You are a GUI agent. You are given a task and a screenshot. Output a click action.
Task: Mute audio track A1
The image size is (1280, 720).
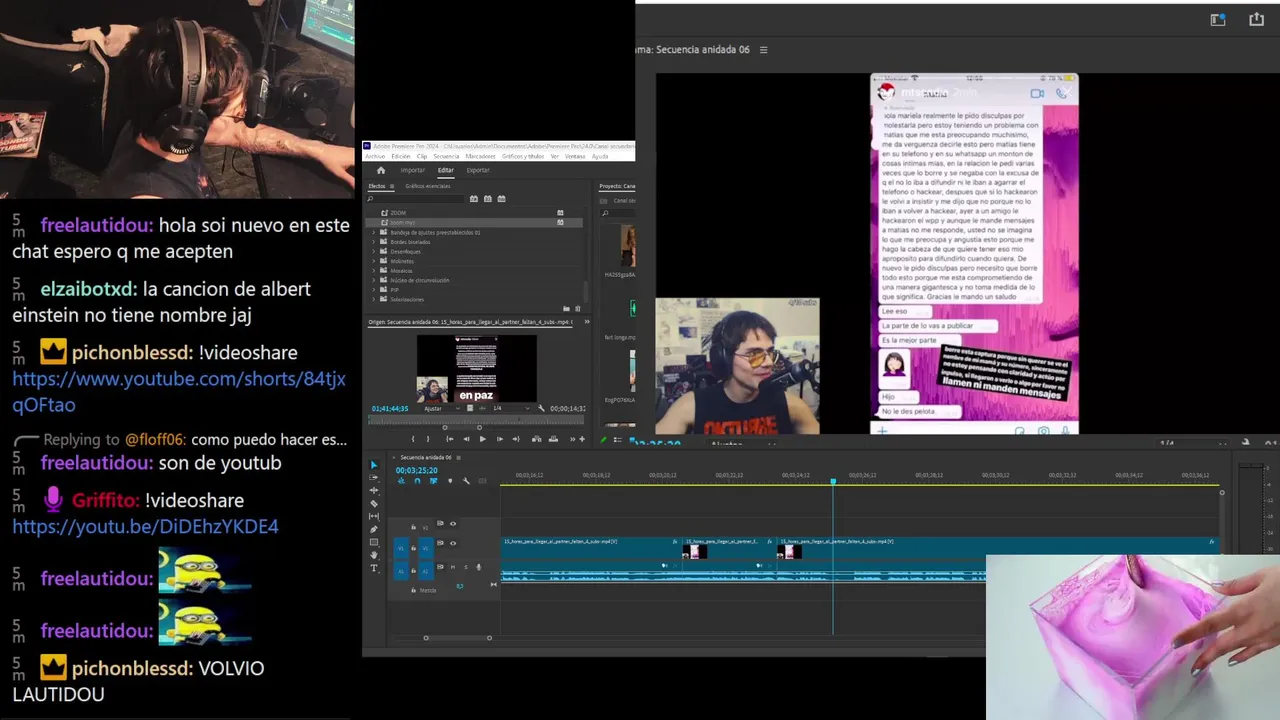click(x=453, y=567)
